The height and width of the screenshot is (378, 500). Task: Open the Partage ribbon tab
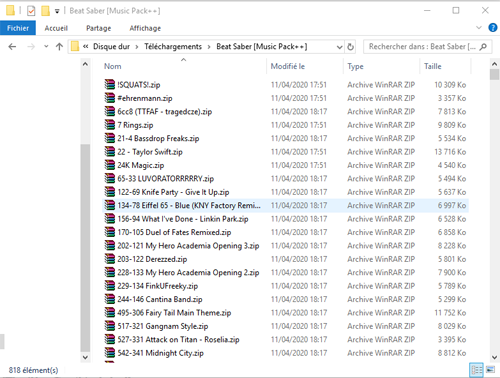pos(99,28)
